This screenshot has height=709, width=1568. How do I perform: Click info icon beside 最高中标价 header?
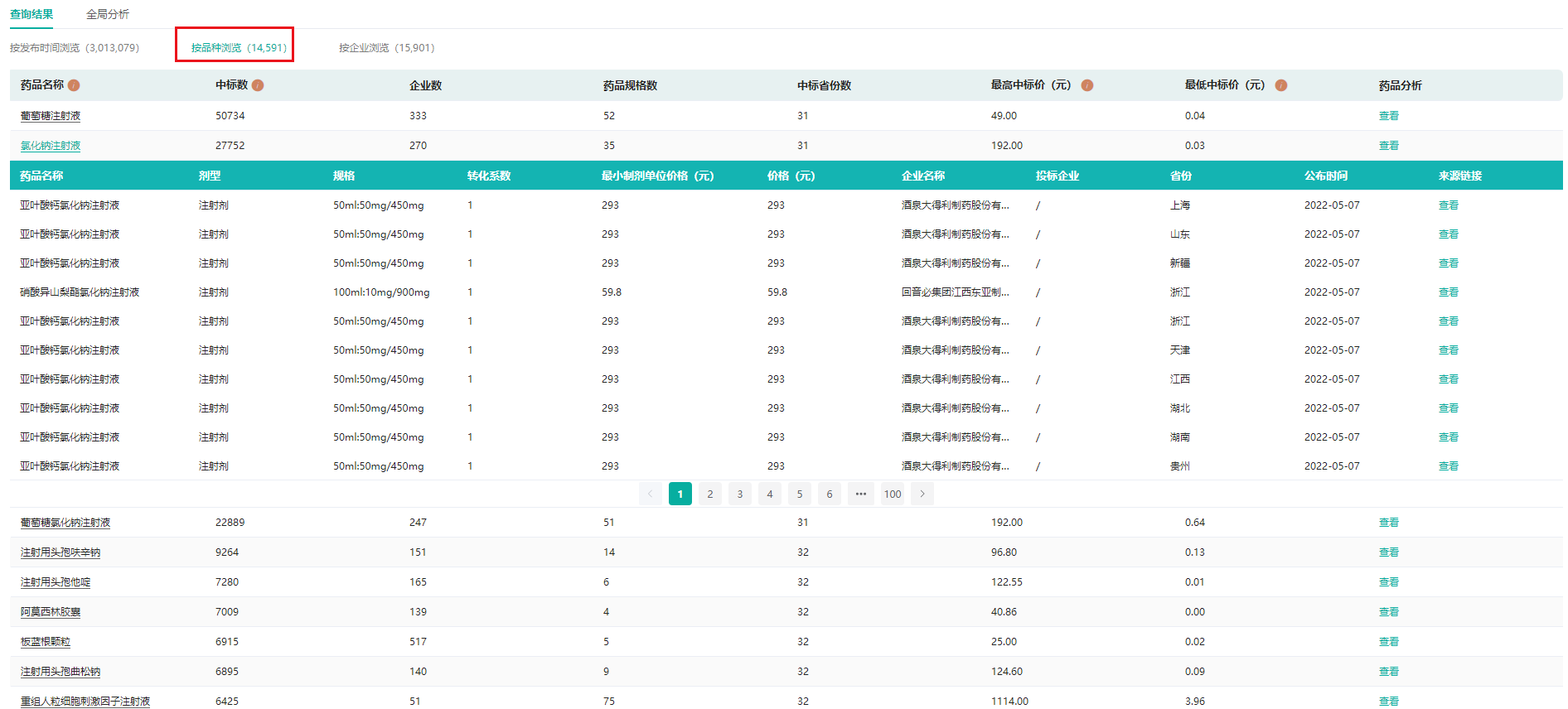click(1087, 85)
